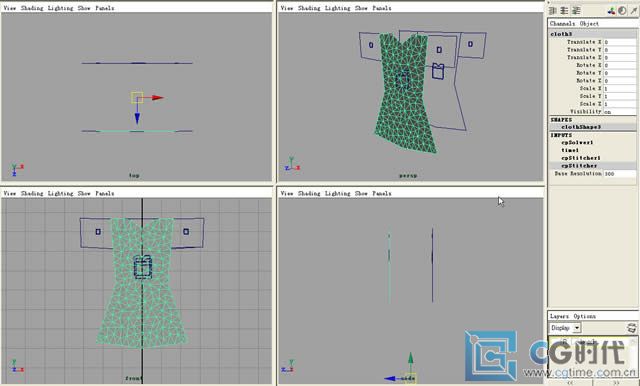Click the second channel box layout icon

(x=565, y=11)
